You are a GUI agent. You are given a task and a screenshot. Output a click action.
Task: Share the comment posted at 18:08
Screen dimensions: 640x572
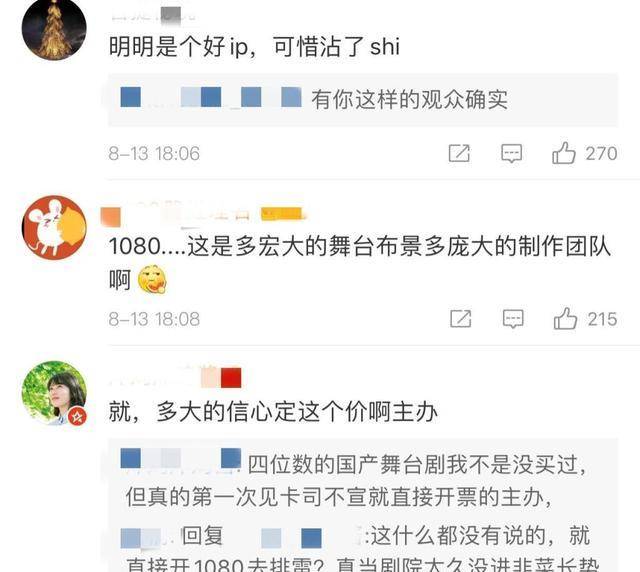[461, 319]
